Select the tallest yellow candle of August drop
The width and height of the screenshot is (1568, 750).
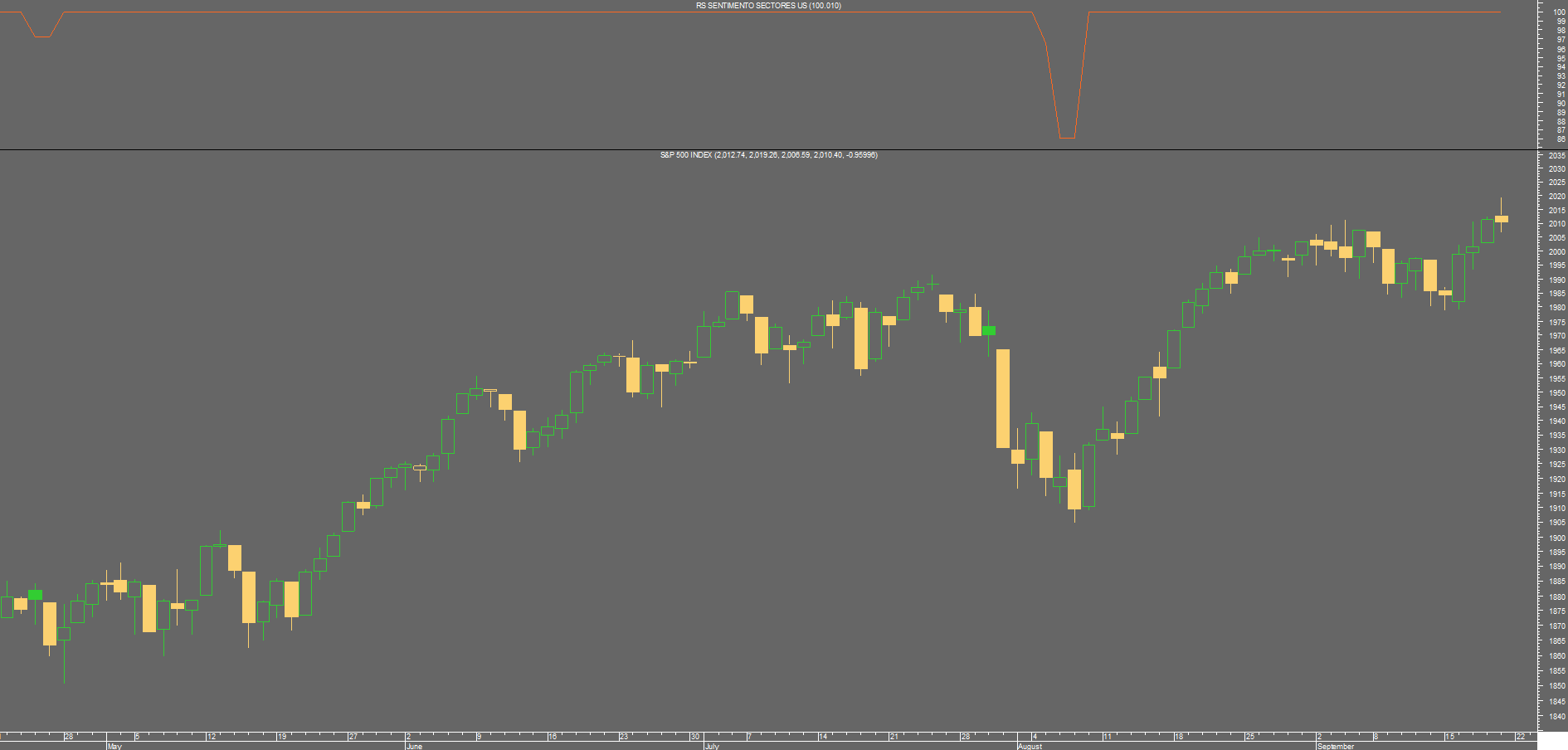point(1003,398)
